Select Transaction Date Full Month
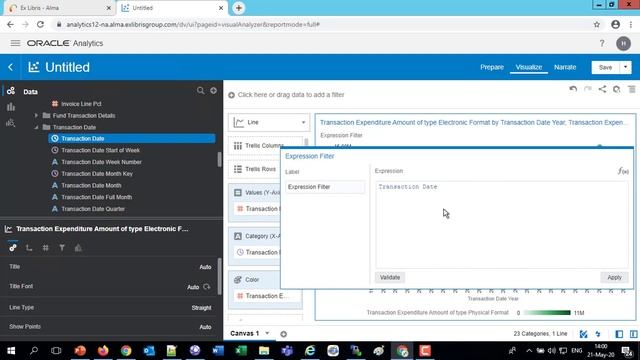This screenshot has height=360, width=640. [x=96, y=197]
